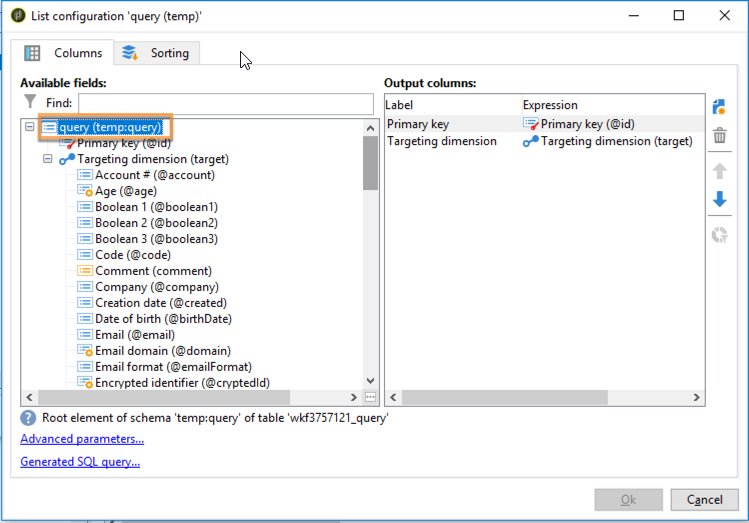Screen dimensions: 749x523
Task: Select the Account # (@account) field
Action: coord(155,175)
